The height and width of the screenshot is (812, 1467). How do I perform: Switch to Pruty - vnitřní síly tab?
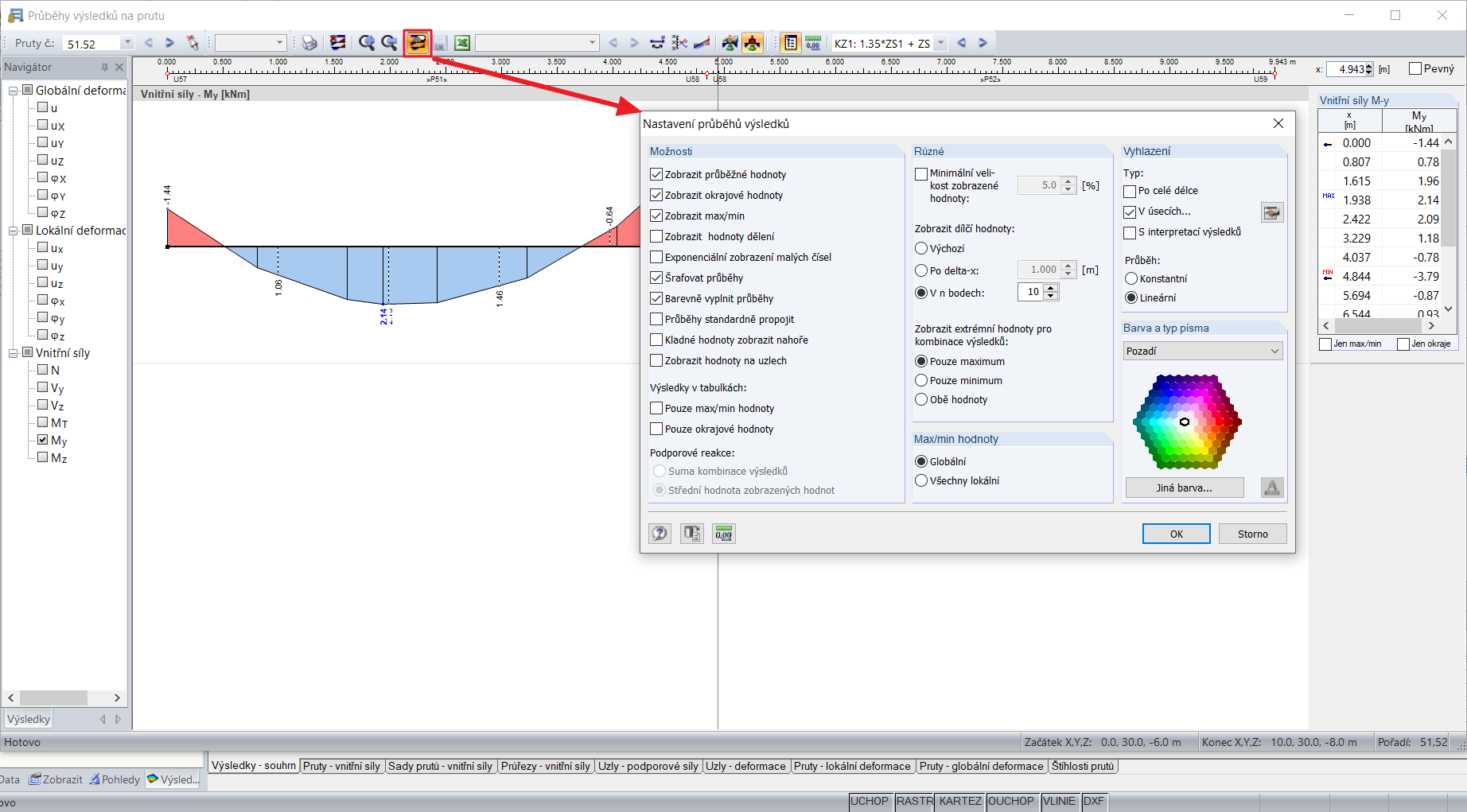[x=341, y=766]
